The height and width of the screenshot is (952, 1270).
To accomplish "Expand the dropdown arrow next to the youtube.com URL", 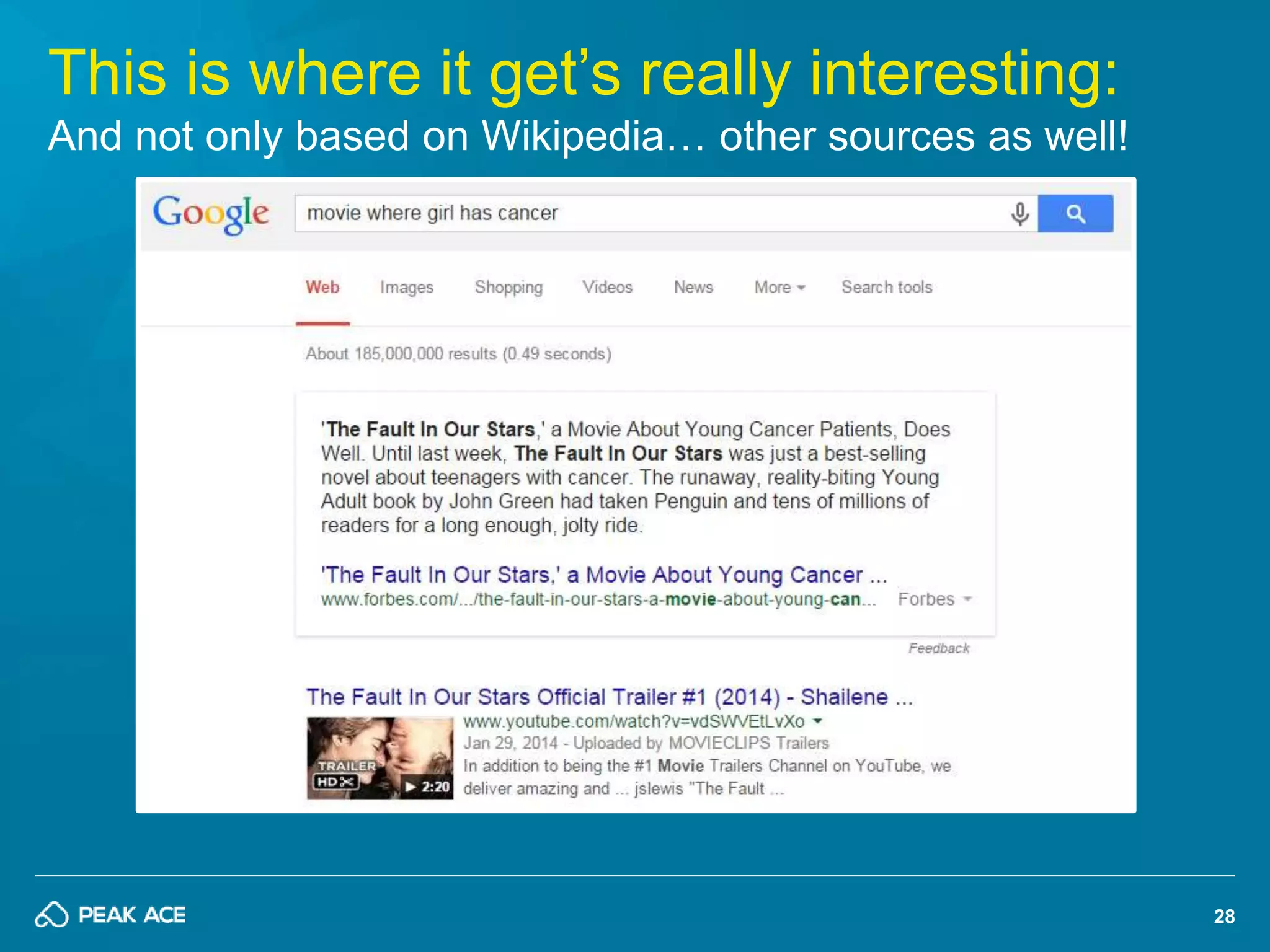I will [x=817, y=721].
